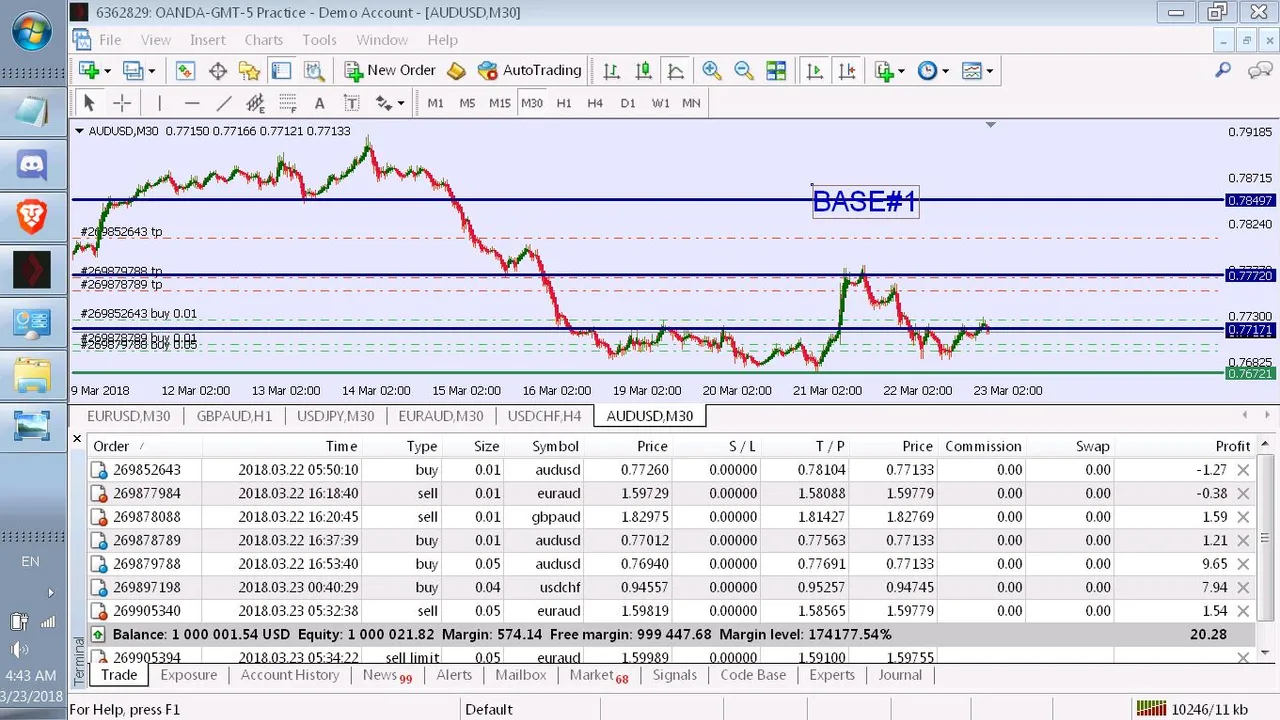Open the search magnifier in top-right

[1222, 70]
